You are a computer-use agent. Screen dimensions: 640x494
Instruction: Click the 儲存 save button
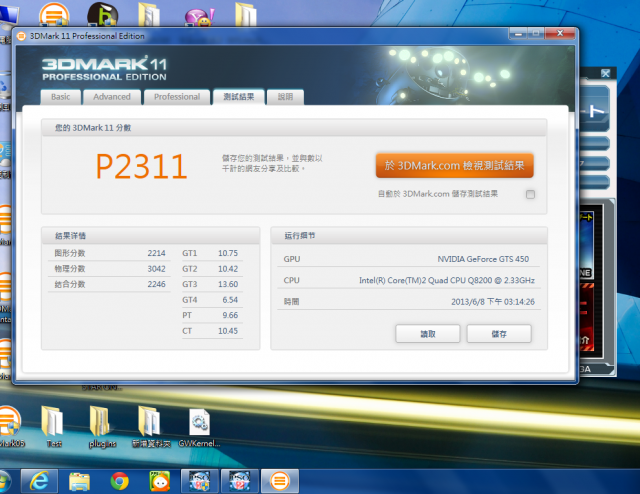[x=499, y=334]
